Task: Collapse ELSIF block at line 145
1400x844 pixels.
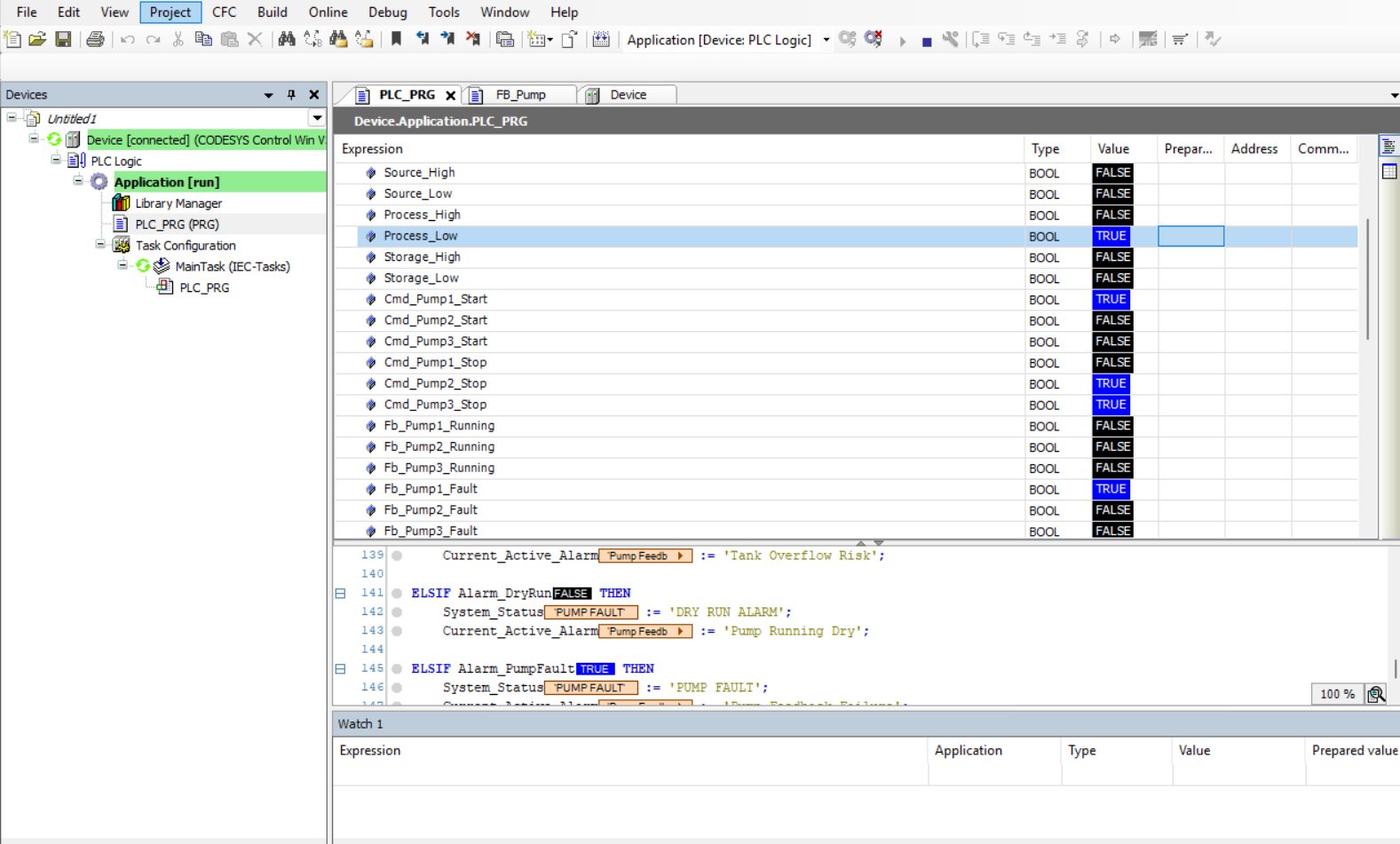Action: point(340,668)
